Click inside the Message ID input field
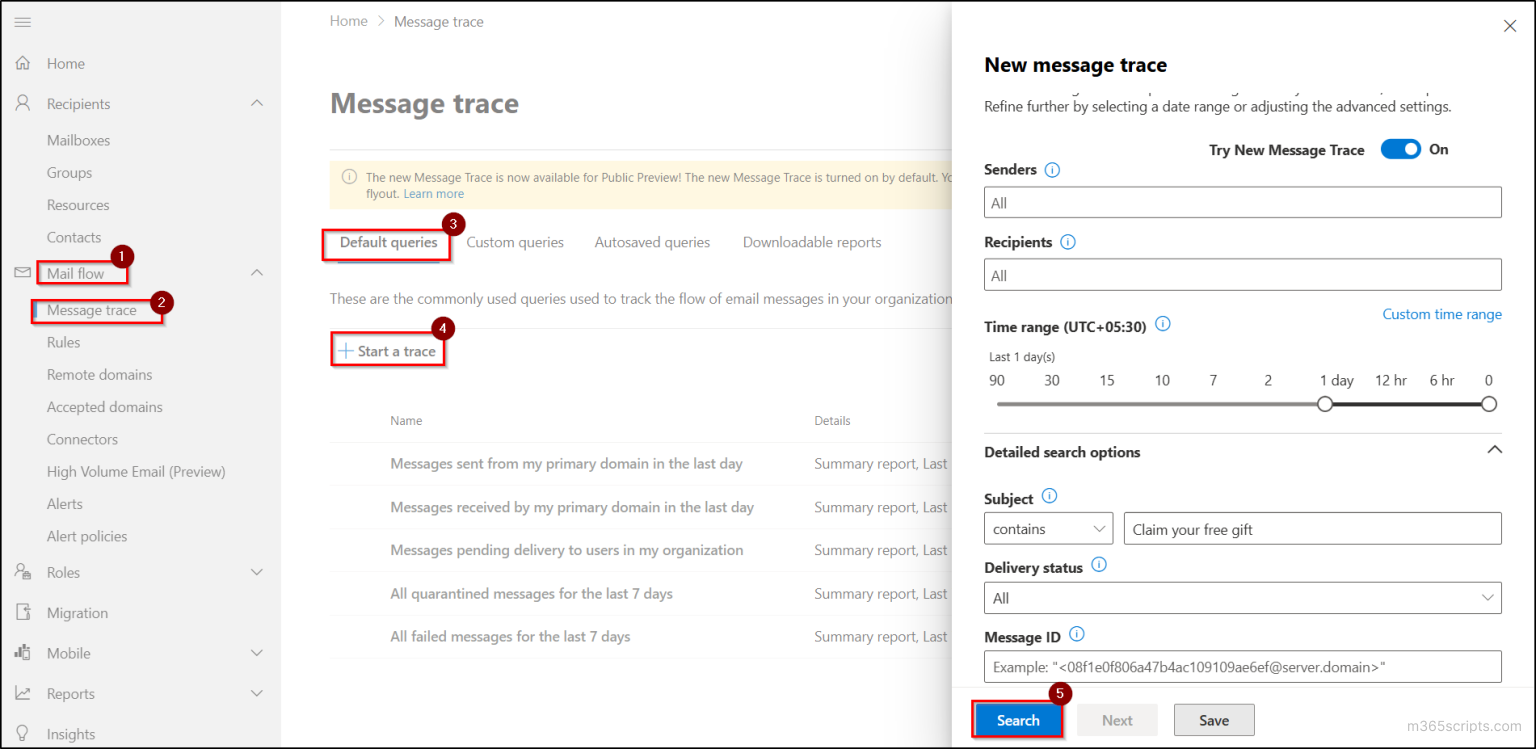 [x=1240, y=666]
